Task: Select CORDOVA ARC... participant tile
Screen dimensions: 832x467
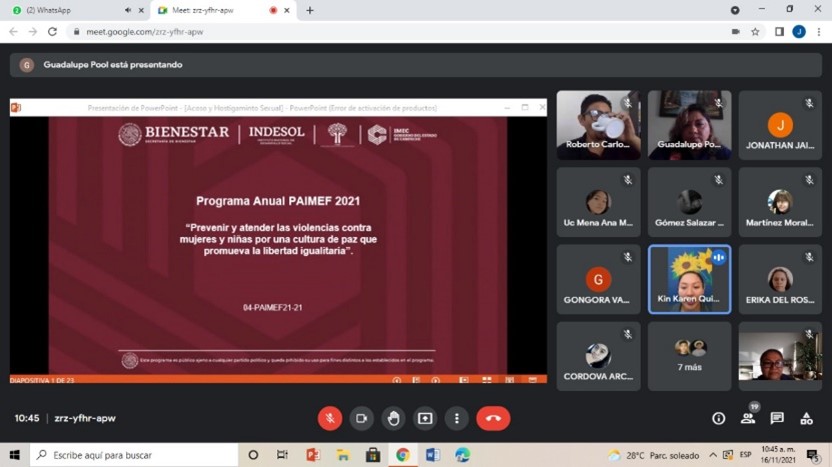Action: (598, 356)
